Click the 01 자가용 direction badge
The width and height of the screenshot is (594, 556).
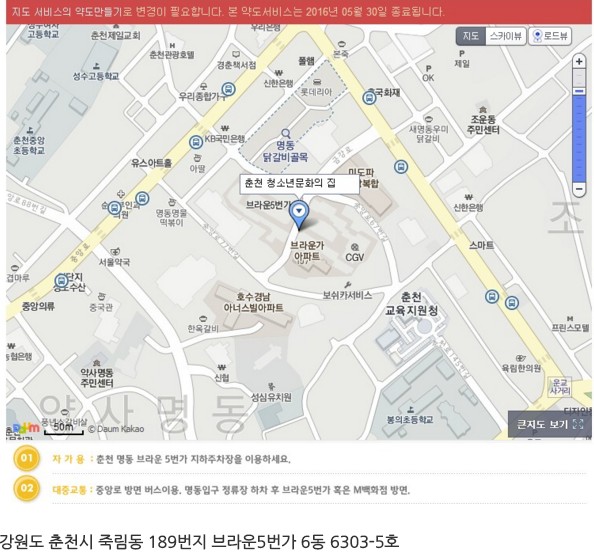tap(27, 459)
